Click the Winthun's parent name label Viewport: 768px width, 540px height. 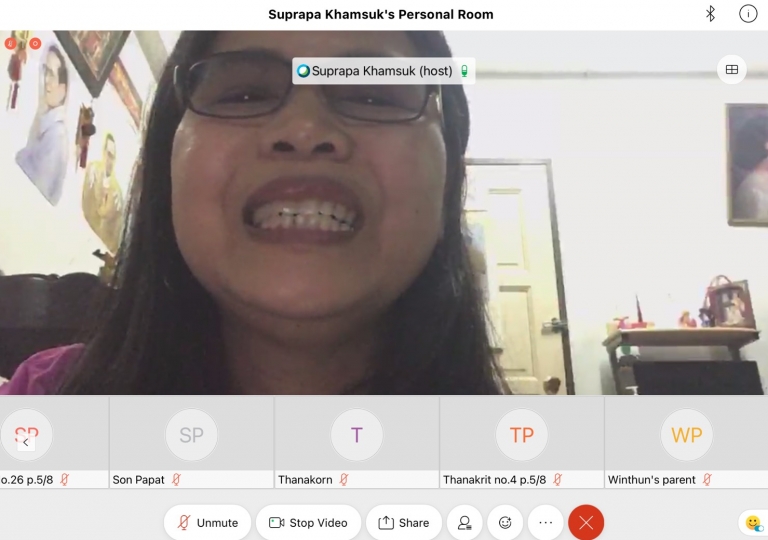pyautogui.click(x=651, y=480)
